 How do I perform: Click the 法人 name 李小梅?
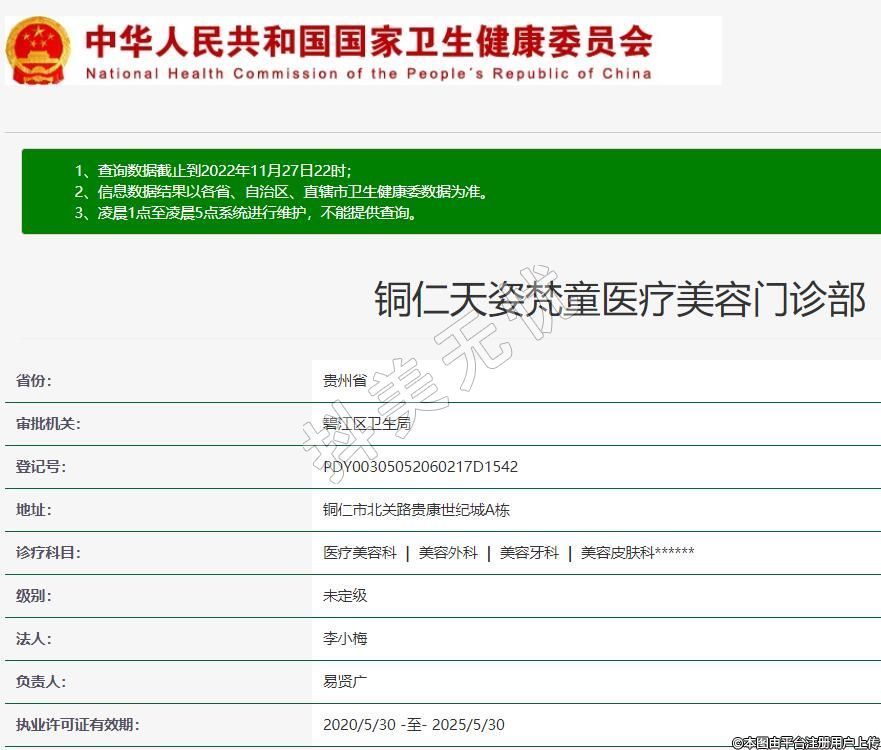pos(345,639)
